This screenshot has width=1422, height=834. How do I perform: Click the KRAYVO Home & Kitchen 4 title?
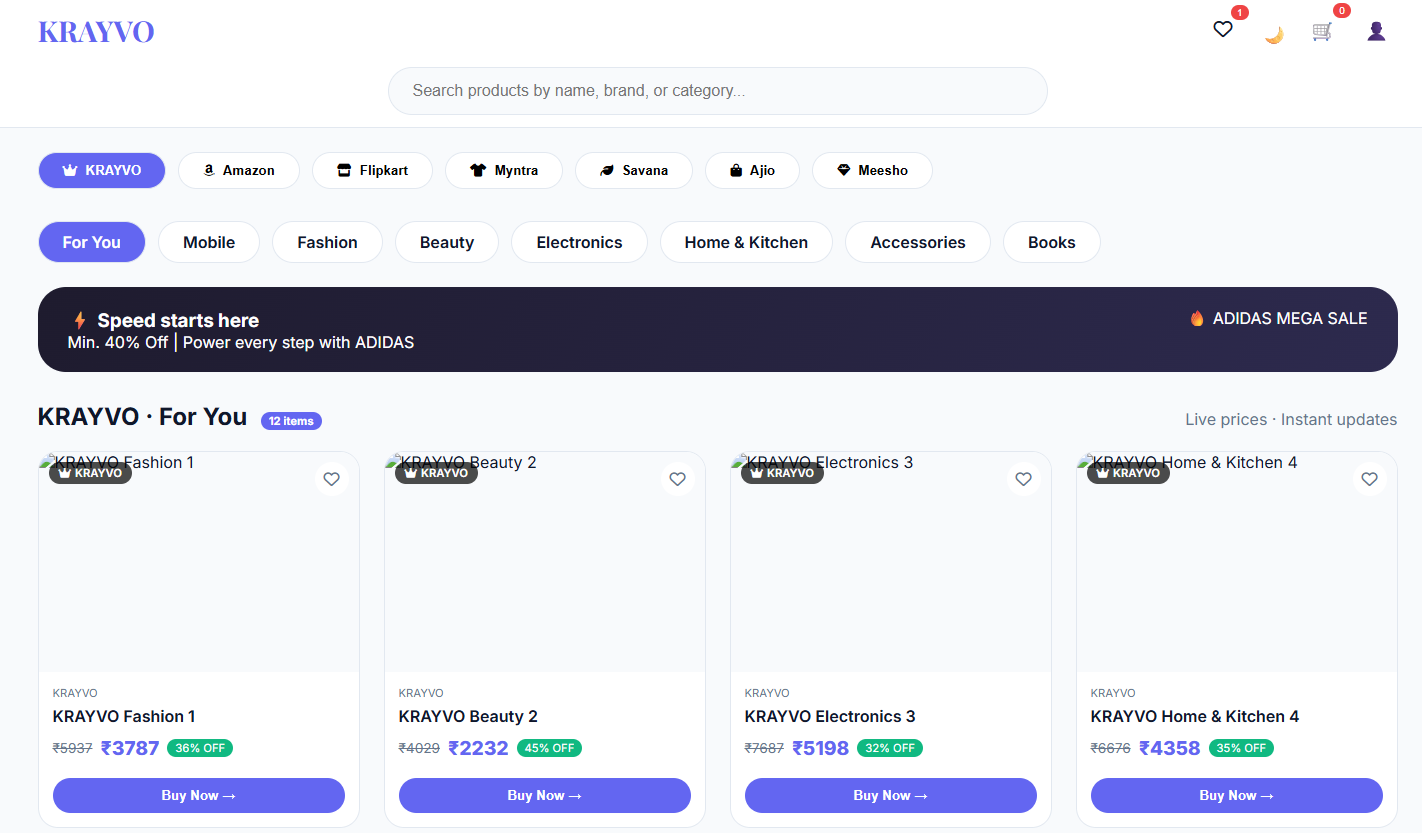coord(1195,716)
